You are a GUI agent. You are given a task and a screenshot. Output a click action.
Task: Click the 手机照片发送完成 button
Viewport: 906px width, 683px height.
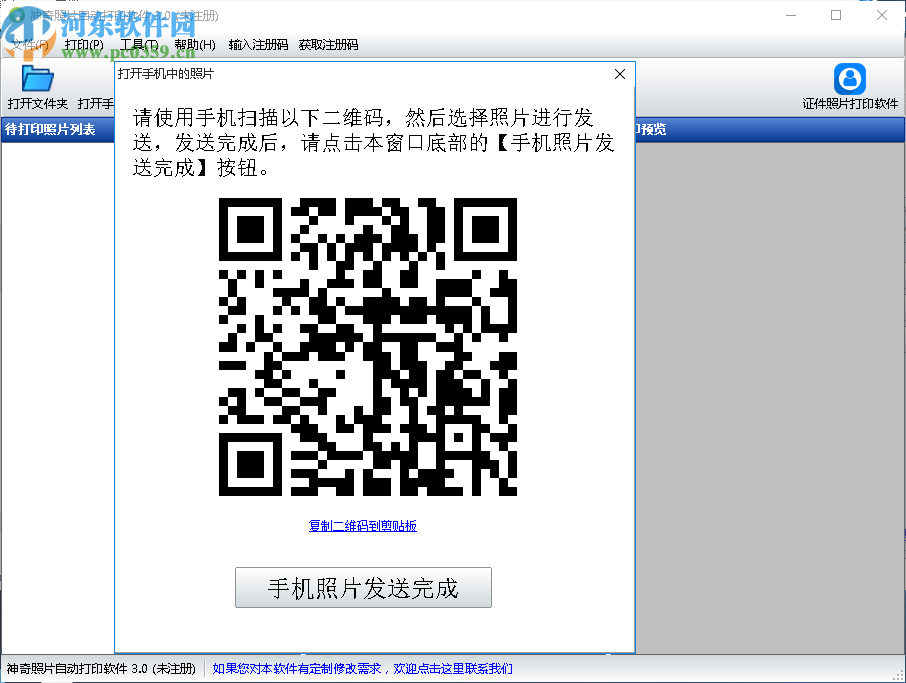[363, 588]
